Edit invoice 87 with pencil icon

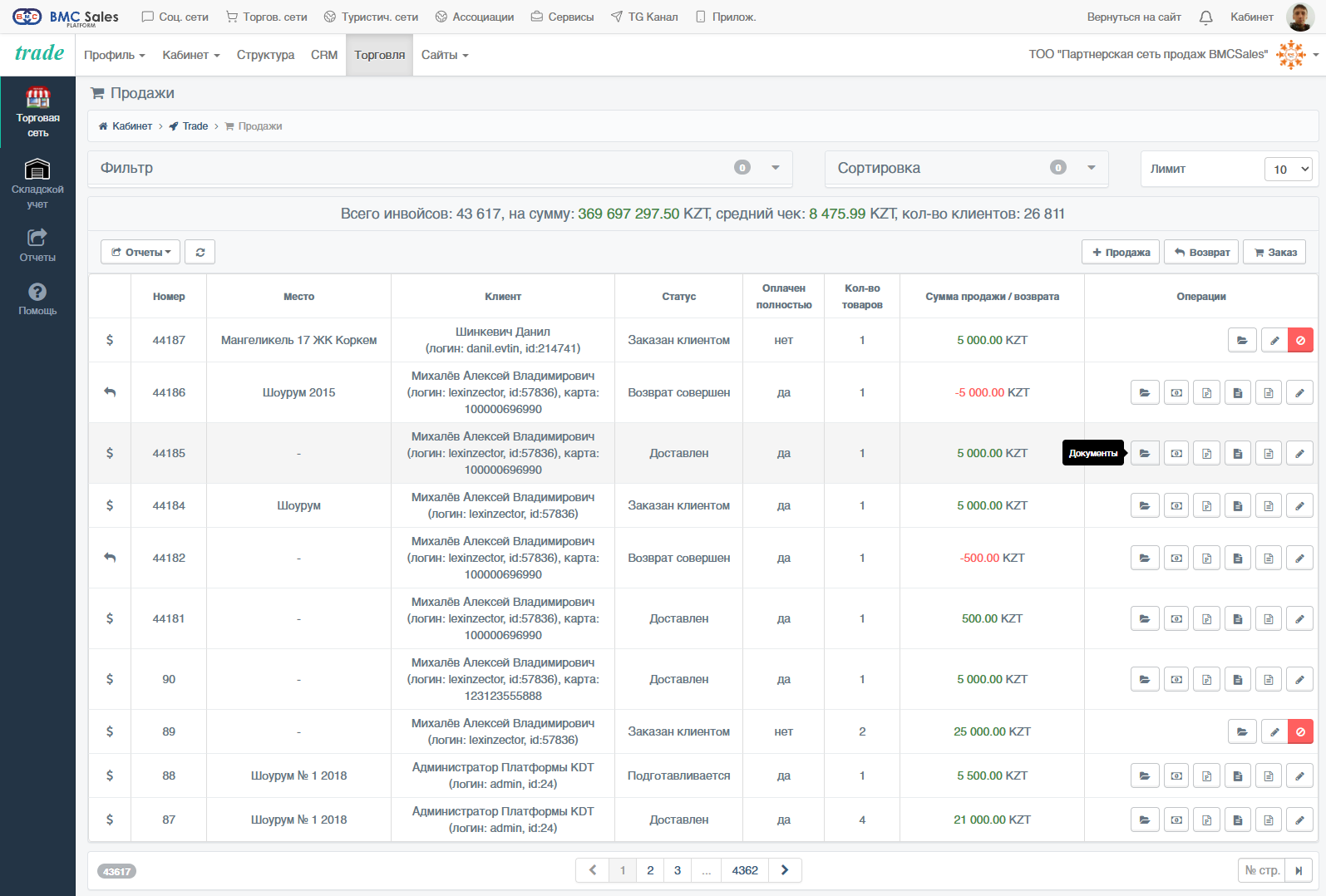point(1299,820)
